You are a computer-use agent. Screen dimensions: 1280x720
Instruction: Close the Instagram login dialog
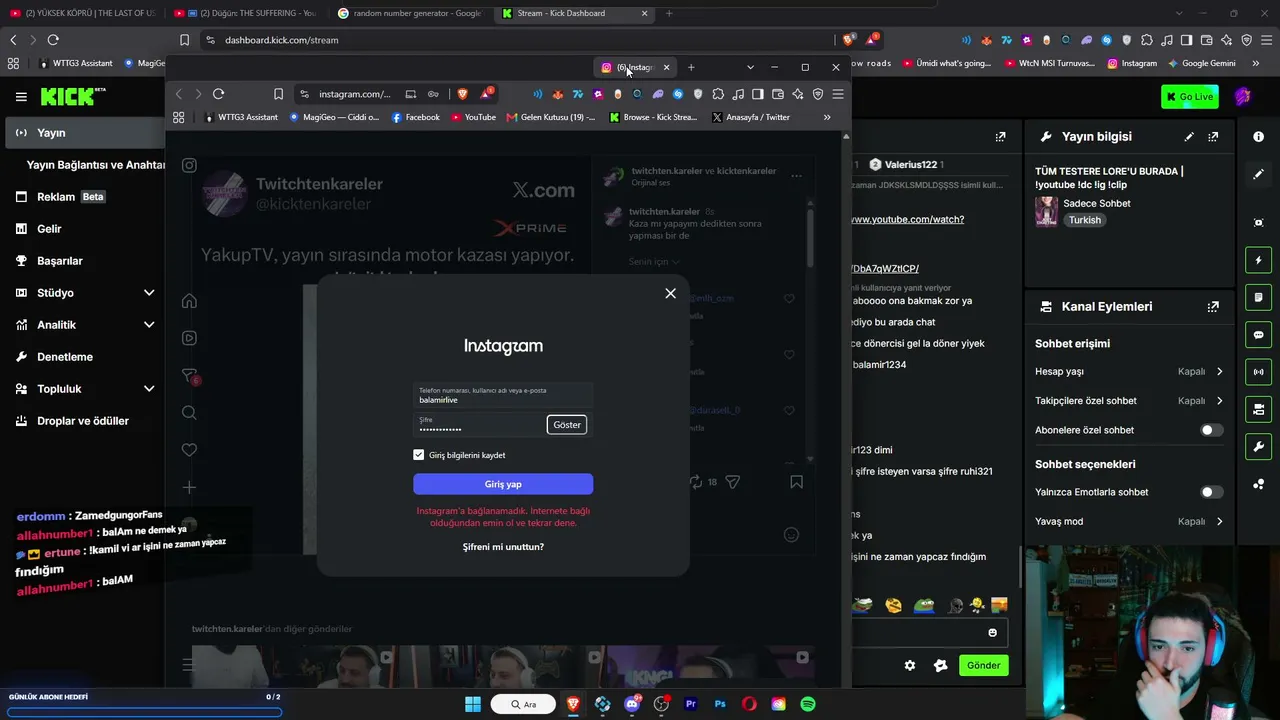point(671,293)
